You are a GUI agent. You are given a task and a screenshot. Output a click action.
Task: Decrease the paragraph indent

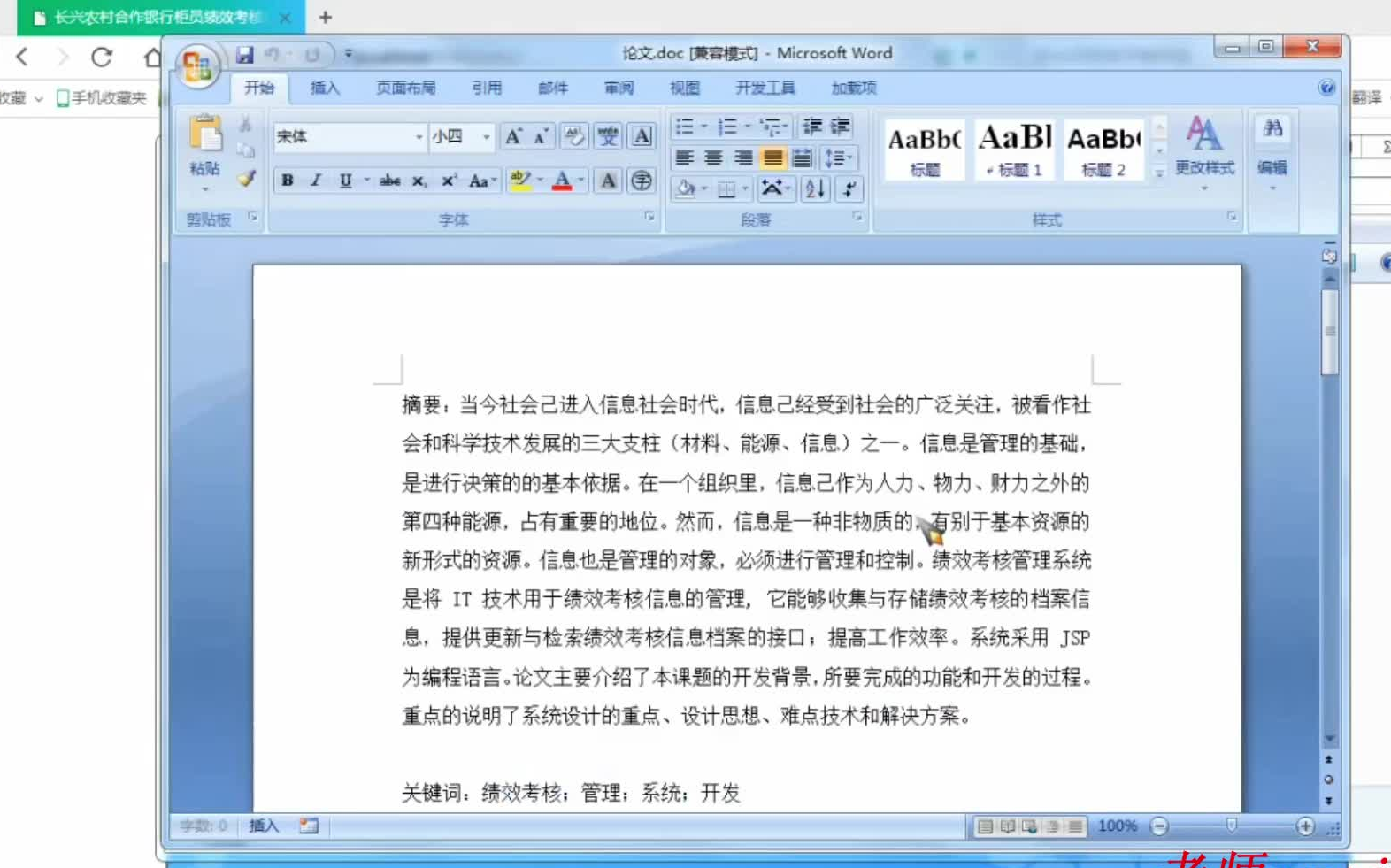tap(811, 127)
